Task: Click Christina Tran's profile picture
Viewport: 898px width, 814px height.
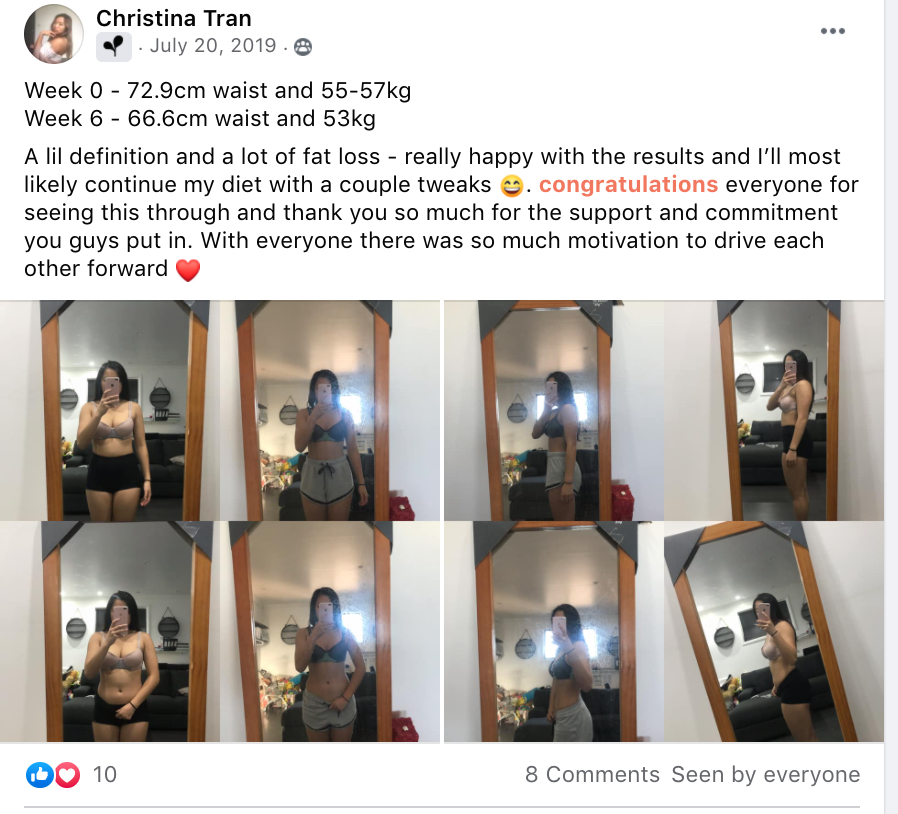Action: (x=53, y=34)
